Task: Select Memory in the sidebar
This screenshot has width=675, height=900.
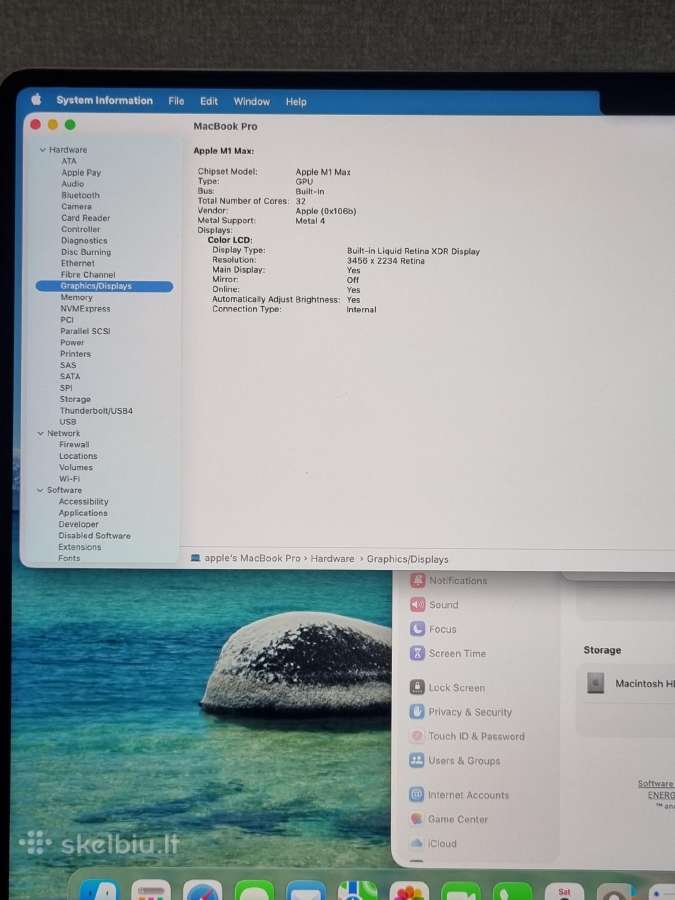Action: point(76,297)
